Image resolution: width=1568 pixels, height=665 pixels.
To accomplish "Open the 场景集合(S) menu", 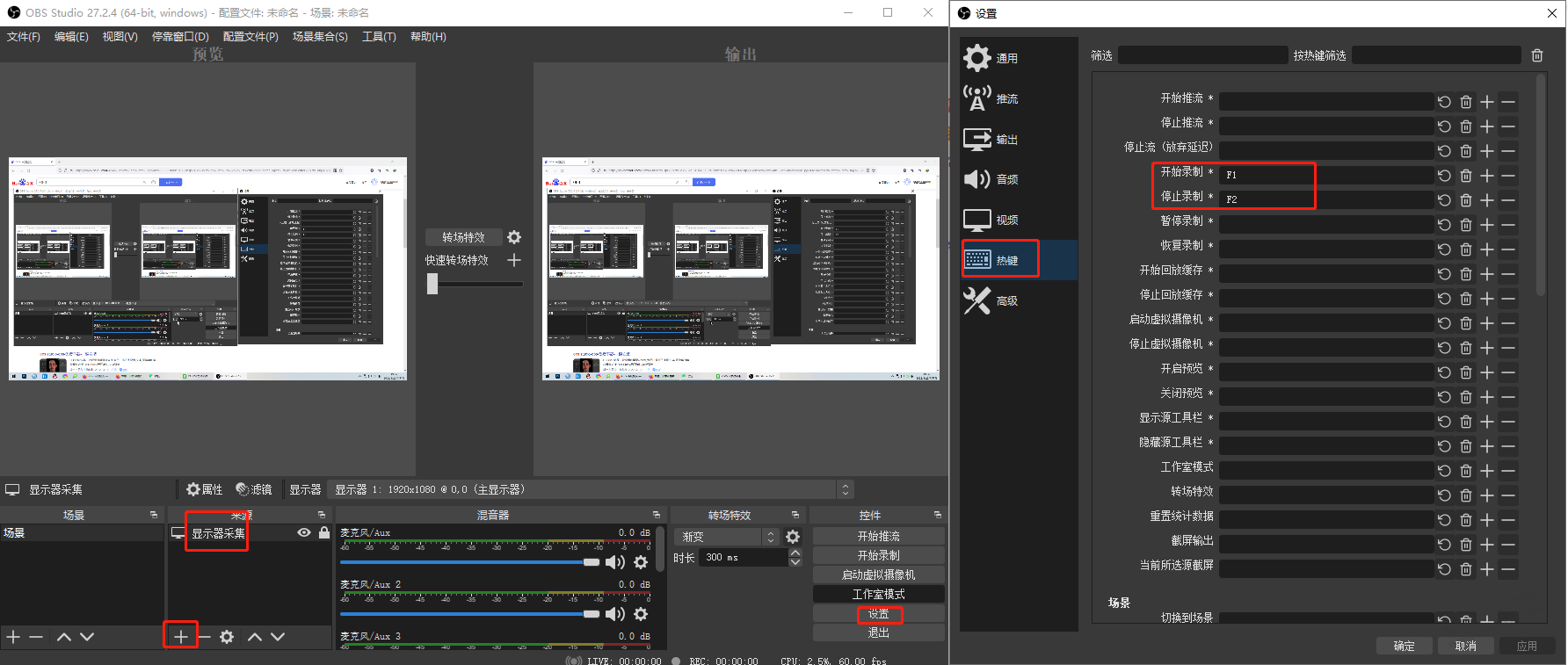I will [x=320, y=37].
